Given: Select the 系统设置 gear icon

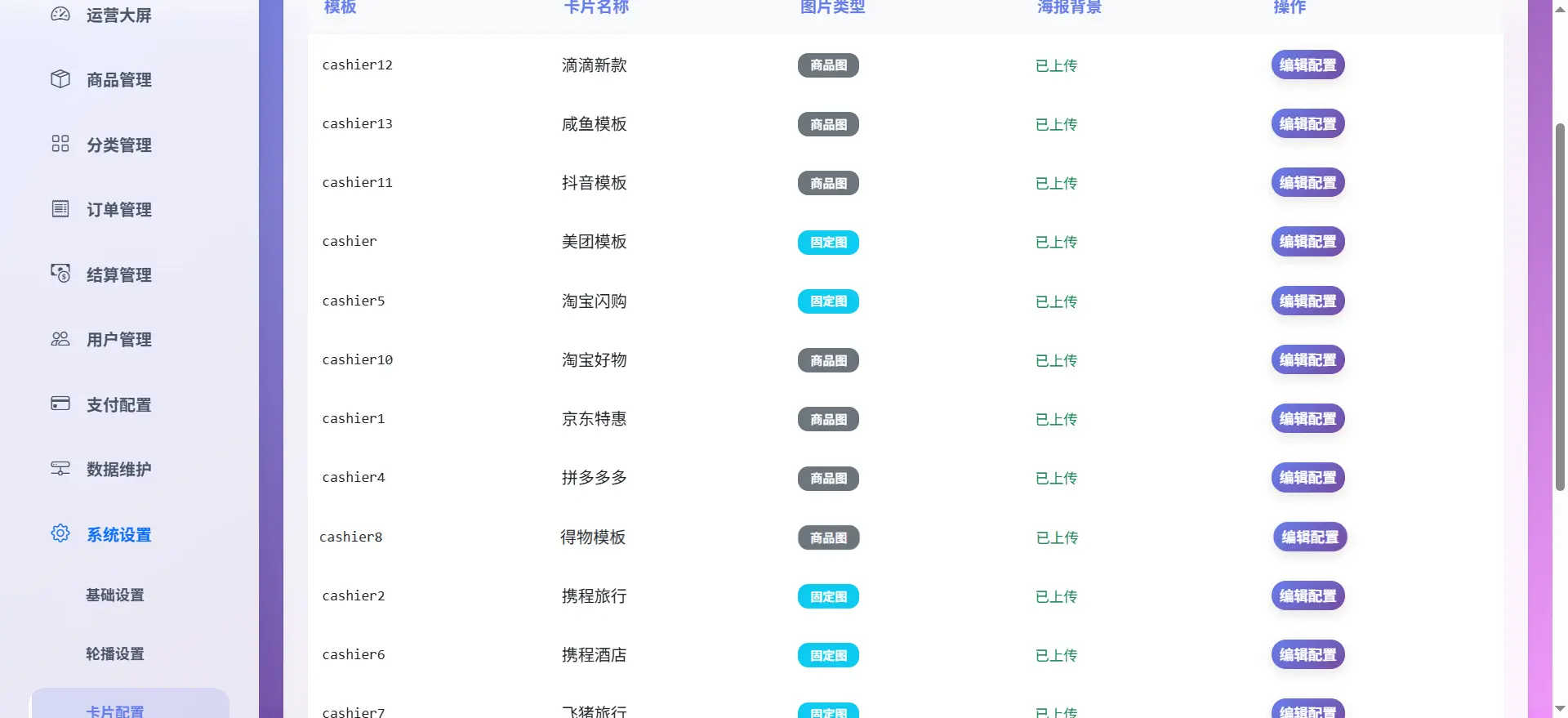Looking at the screenshot, I should pyautogui.click(x=60, y=533).
